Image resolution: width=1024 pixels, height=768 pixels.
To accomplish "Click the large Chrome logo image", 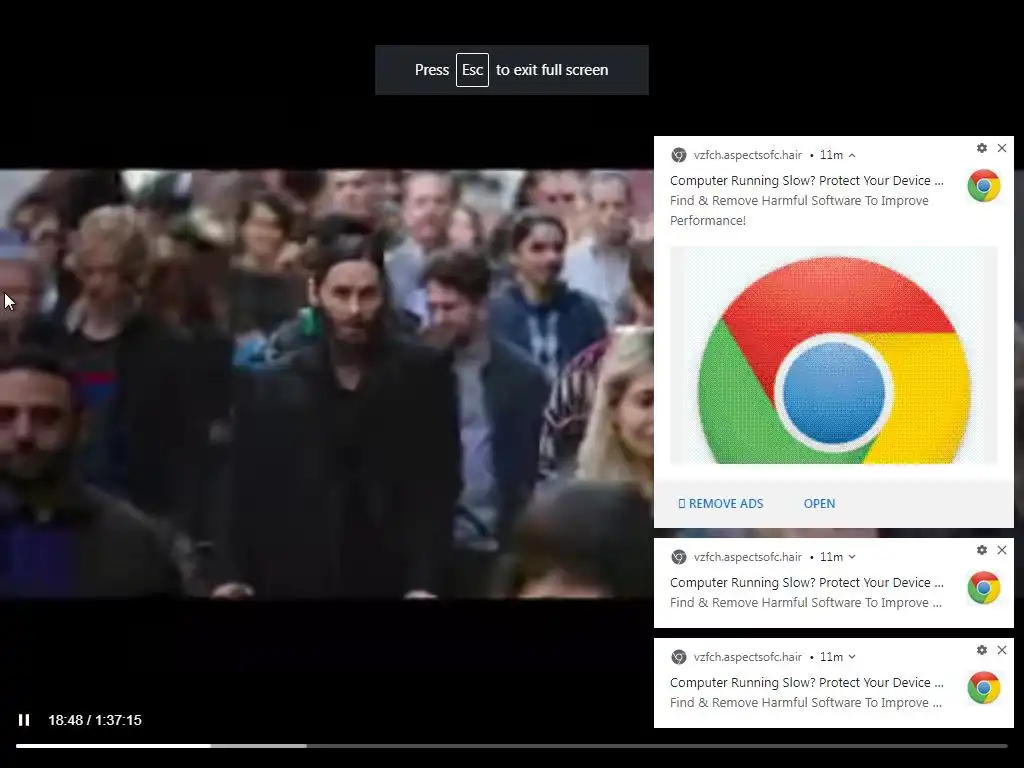I will [833, 355].
